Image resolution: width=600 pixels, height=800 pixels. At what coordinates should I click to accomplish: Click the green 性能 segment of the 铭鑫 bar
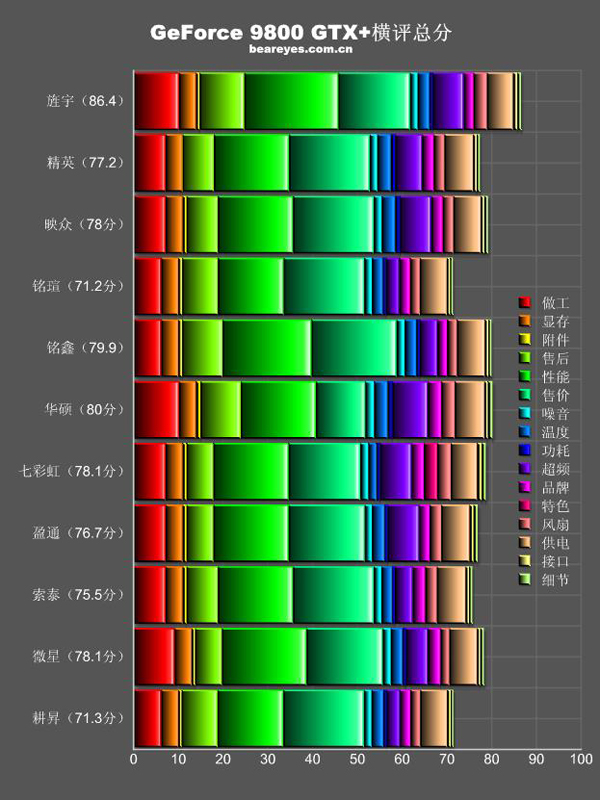[267, 348]
